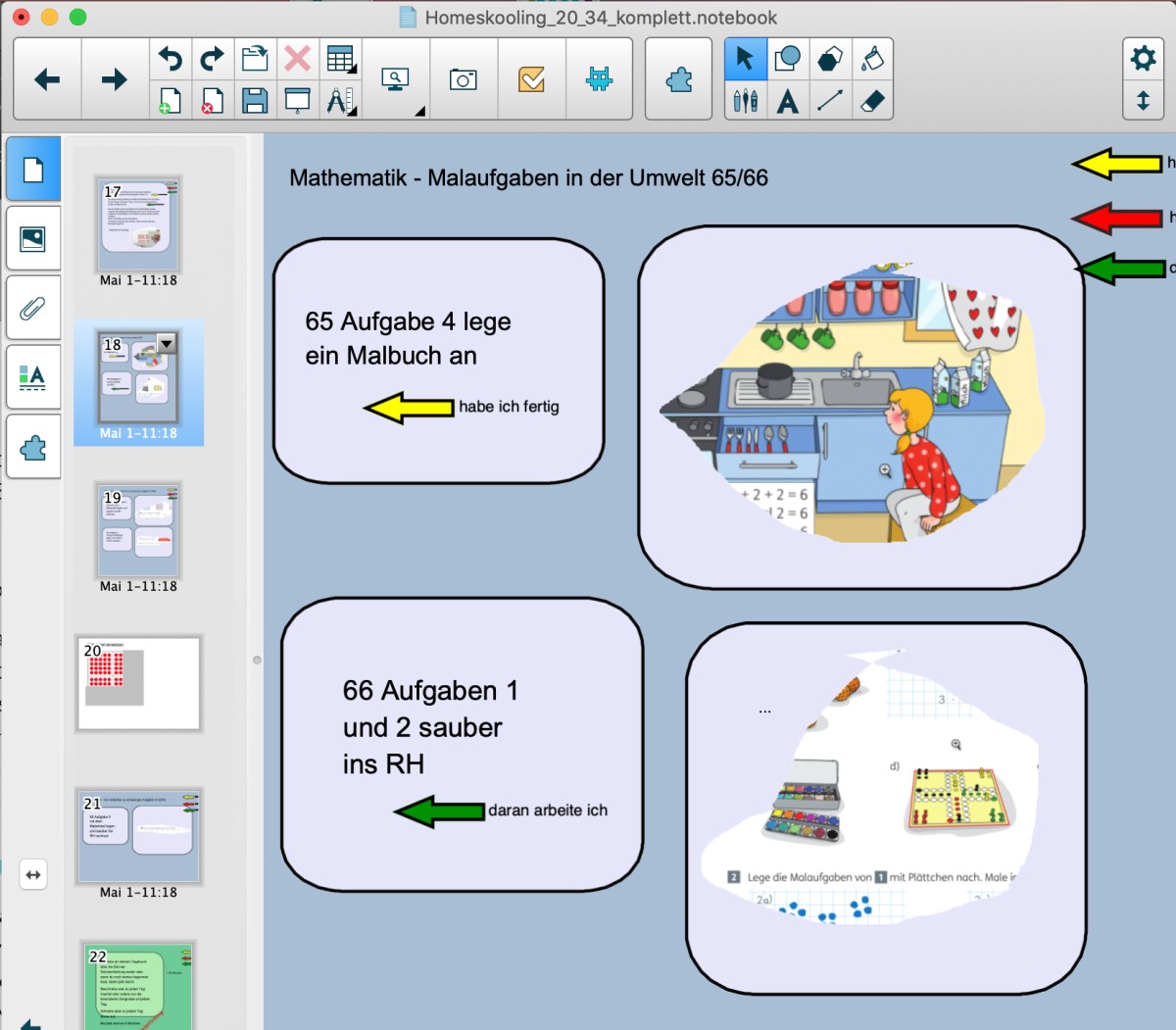Undo the last action
This screenshot has height=1030, width=1176.
170,59
